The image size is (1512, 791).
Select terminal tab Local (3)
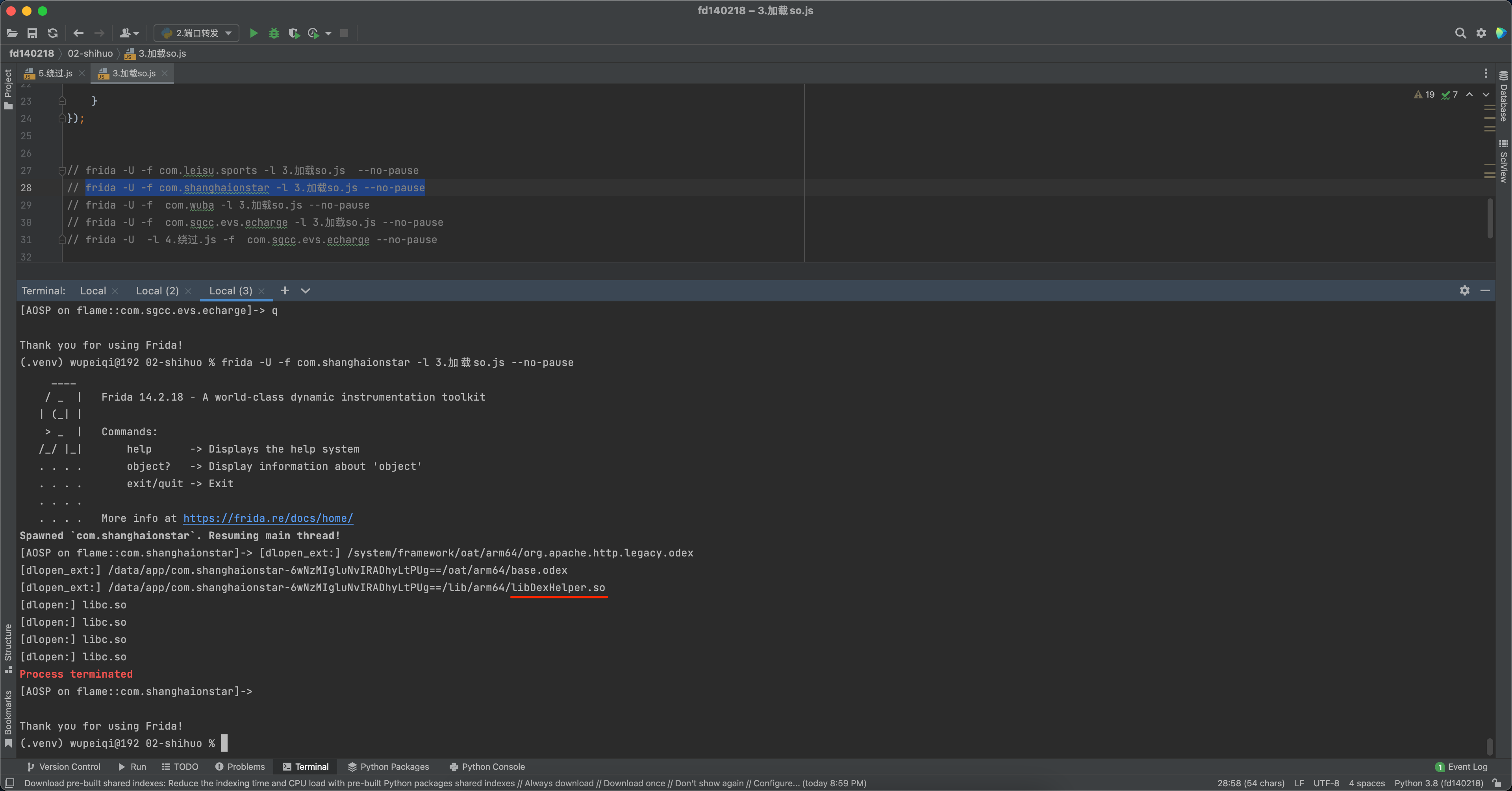tap(231, 290)
